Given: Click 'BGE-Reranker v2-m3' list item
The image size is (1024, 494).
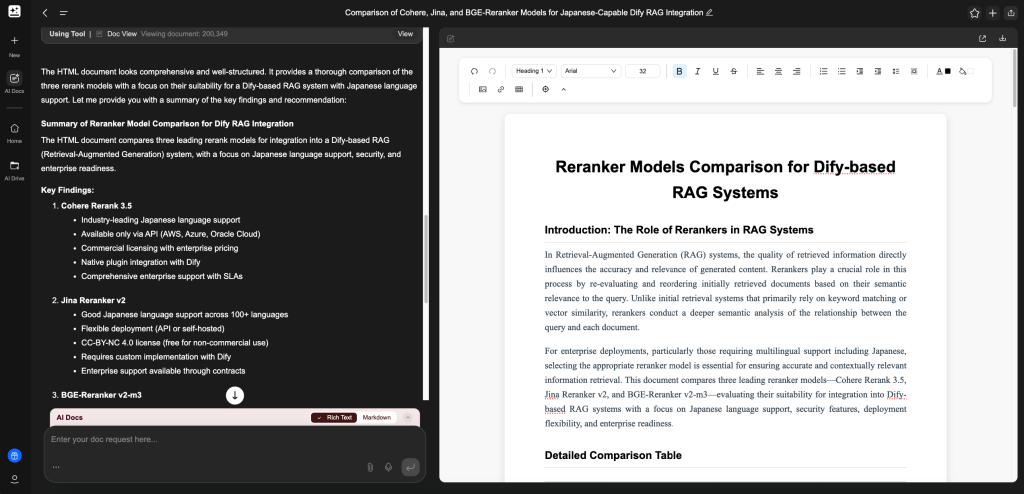Looking at the screenshot, I should [99, 395].
